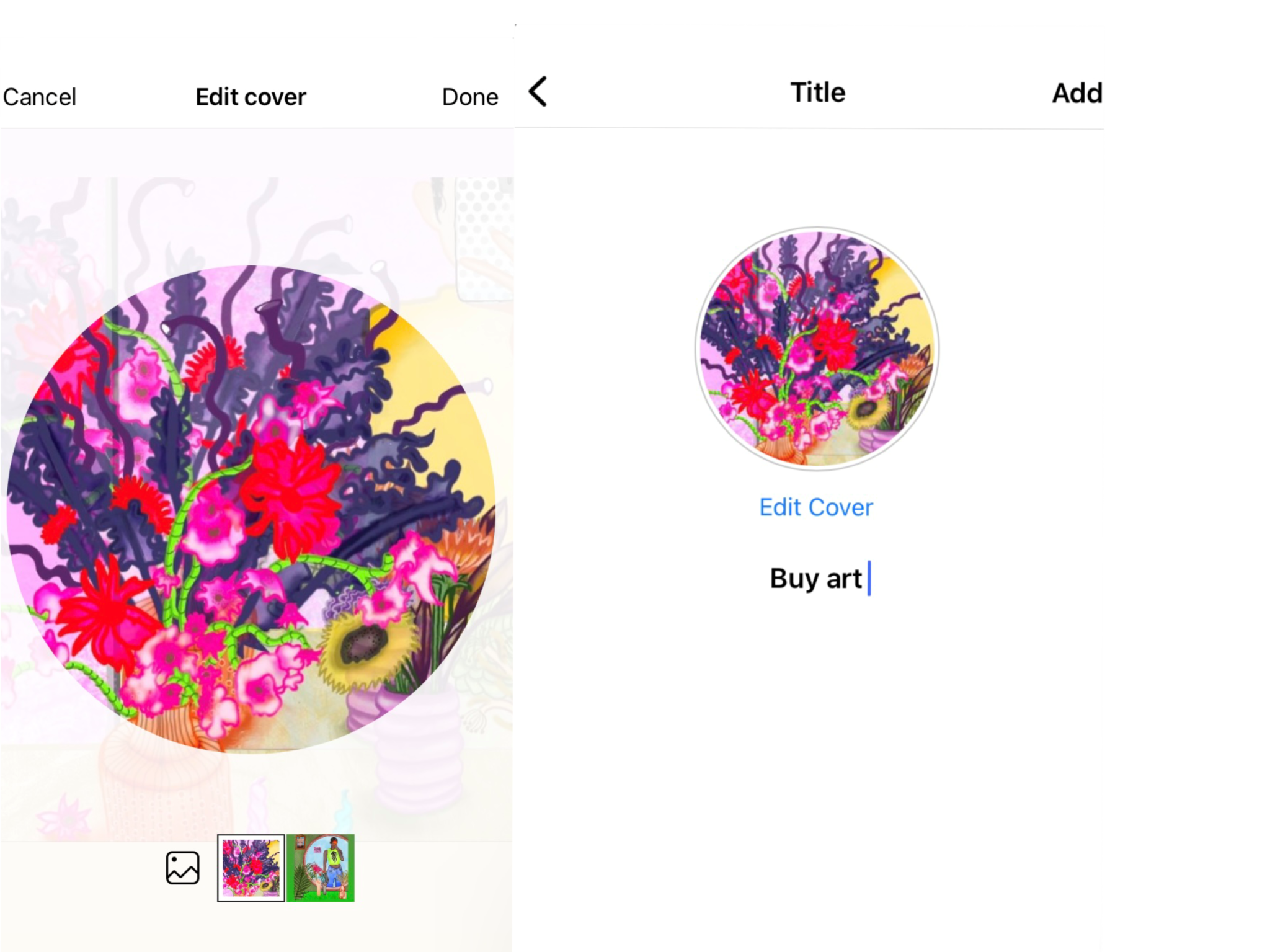
Task: Tap the Title header text
Action: point(818,92)
